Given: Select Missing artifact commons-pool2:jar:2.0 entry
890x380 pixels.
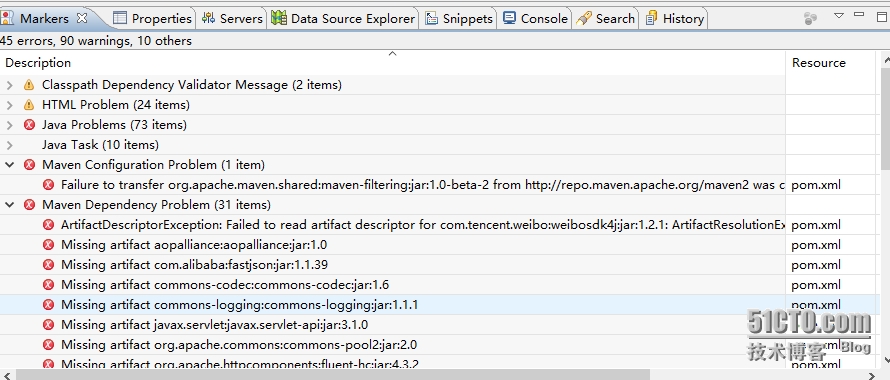Looking at the screenshot, I should [239, 345].
